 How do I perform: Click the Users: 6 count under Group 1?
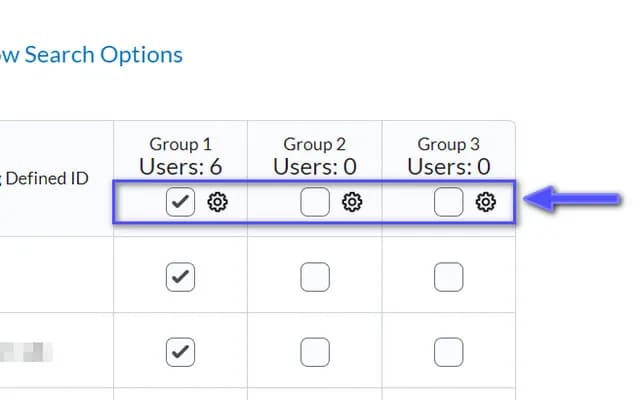tap(180, 167)
